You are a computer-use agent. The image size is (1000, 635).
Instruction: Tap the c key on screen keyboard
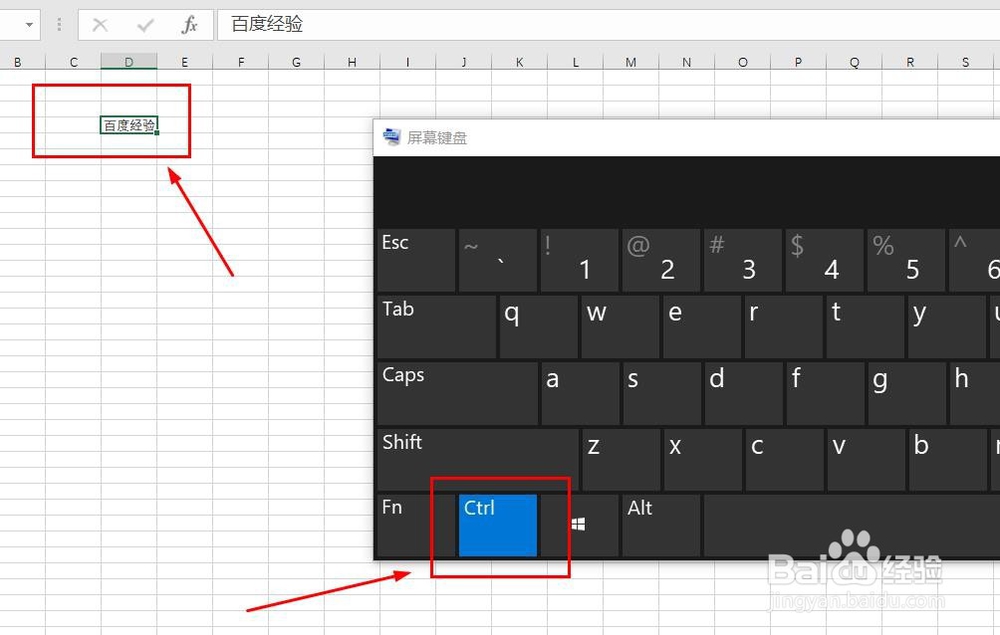tap(784, 460)
